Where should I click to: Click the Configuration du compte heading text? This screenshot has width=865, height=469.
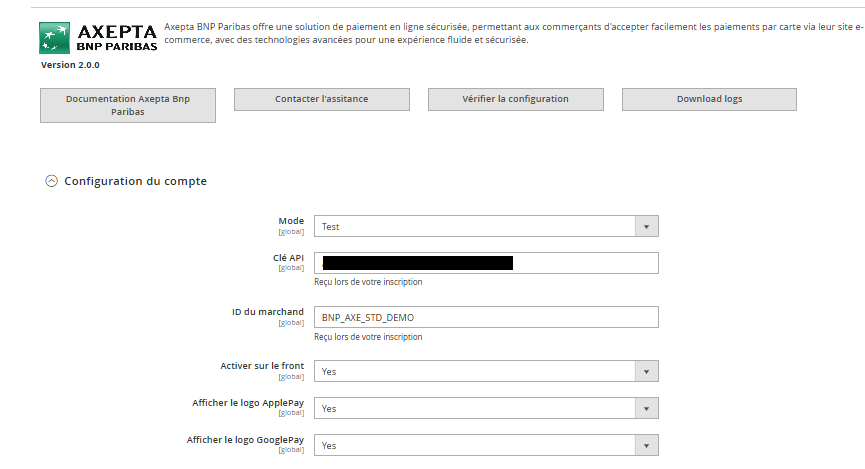pos(135,181)
